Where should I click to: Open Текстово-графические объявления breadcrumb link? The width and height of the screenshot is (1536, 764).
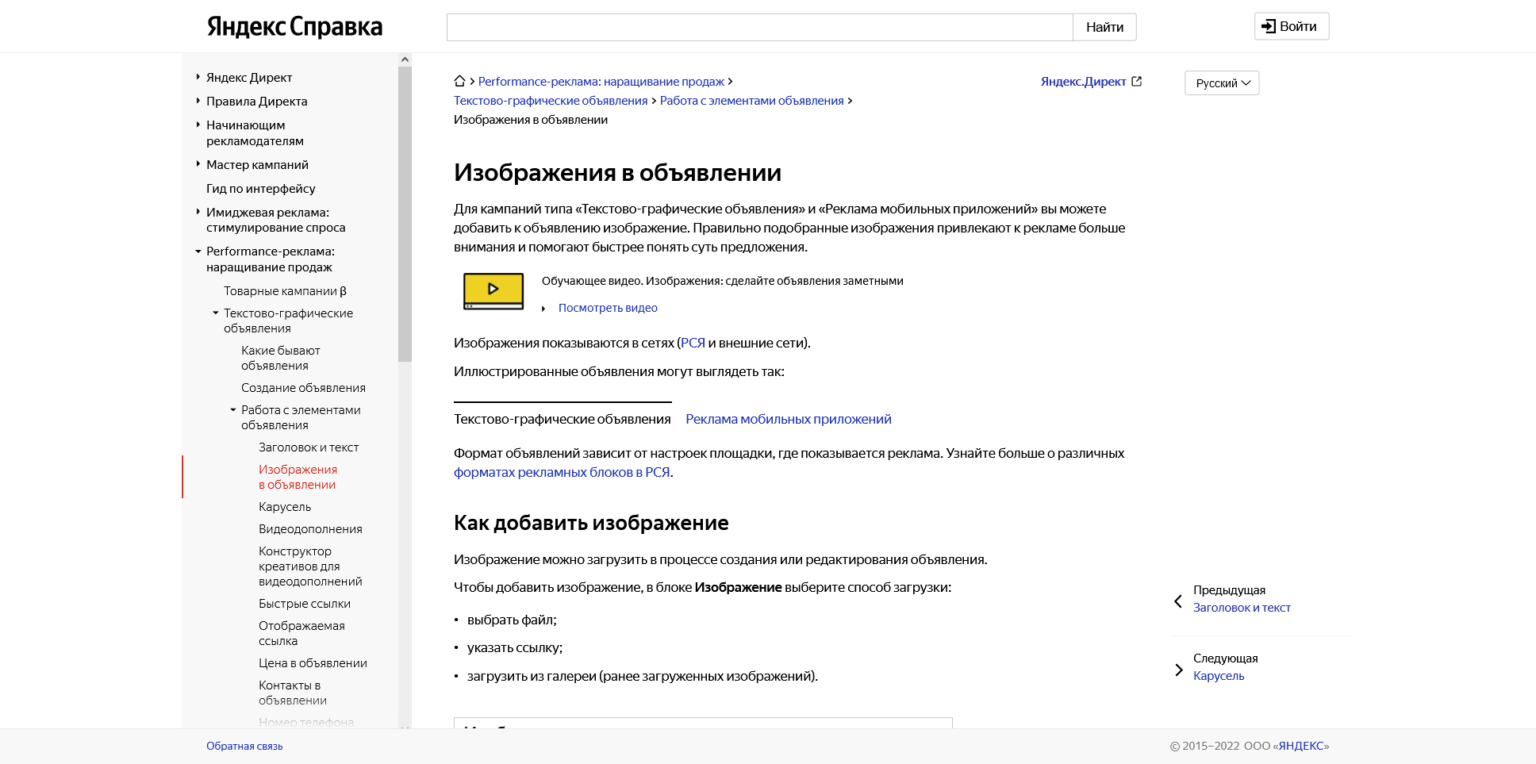(x=551, y=101)
